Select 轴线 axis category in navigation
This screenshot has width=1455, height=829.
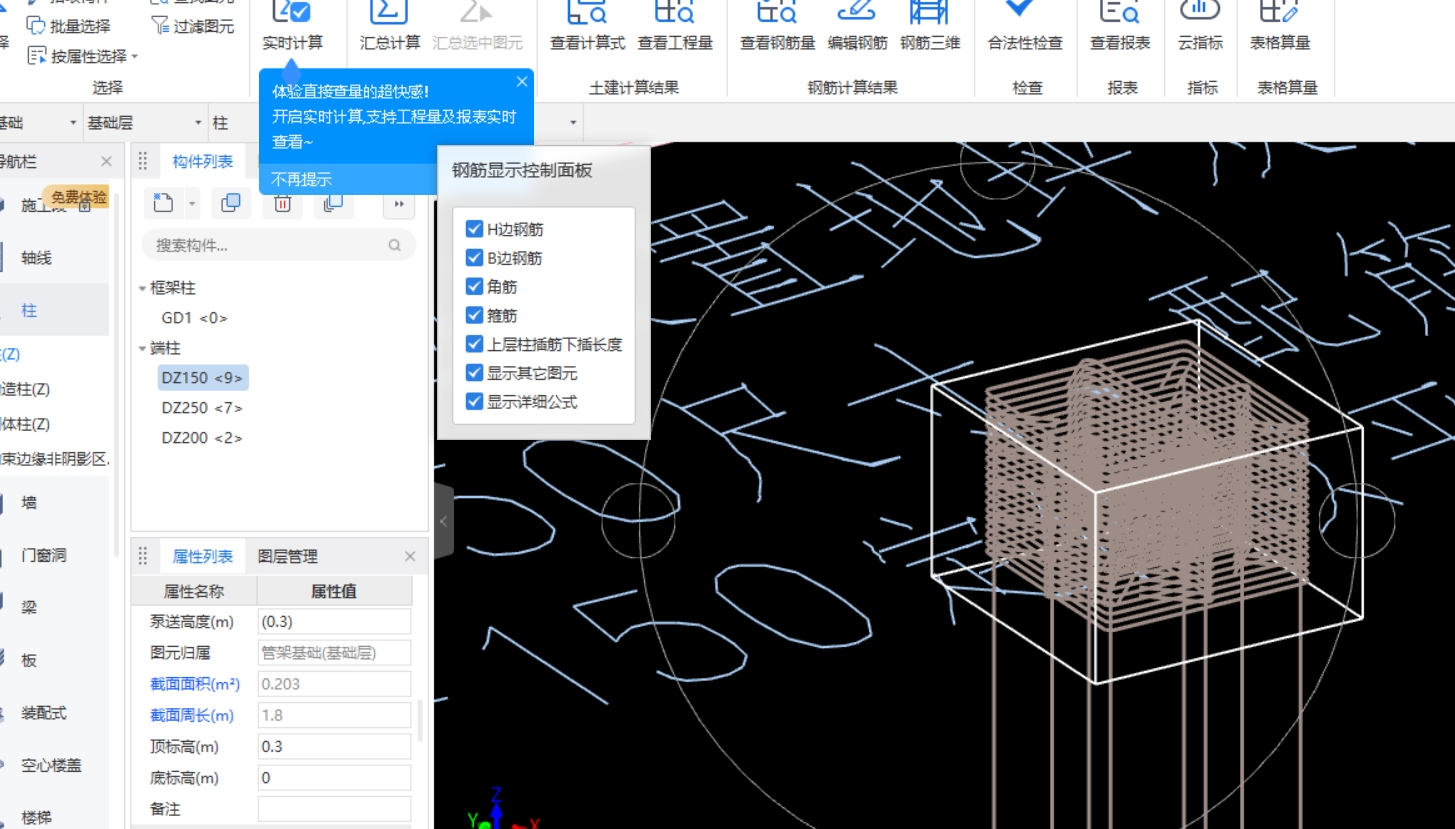click(36, 258)
